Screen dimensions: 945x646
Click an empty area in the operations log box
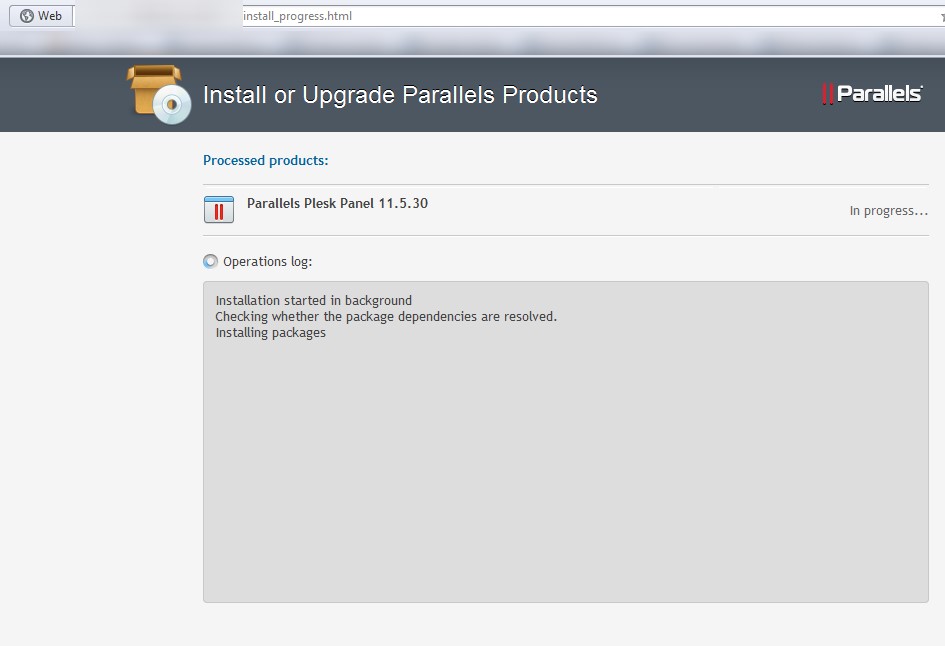tap(565, 470)
